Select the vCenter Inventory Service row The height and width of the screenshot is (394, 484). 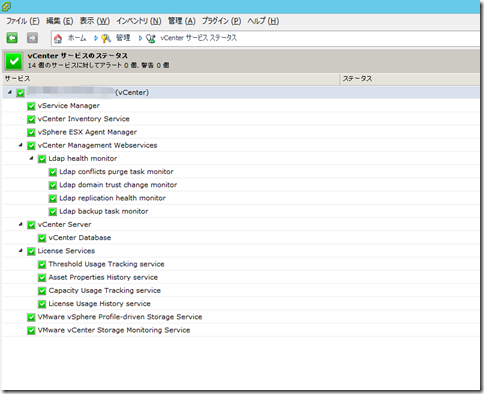(x=241, y=119)
